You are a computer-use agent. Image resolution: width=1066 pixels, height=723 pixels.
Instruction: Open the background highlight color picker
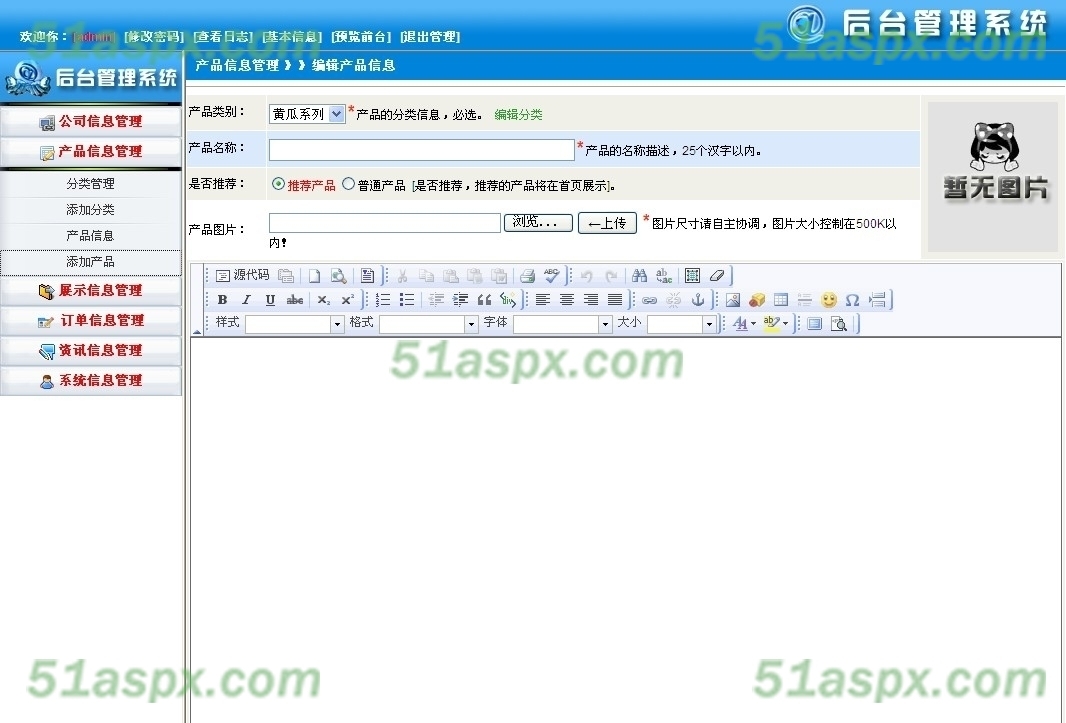tap(775, 324)
